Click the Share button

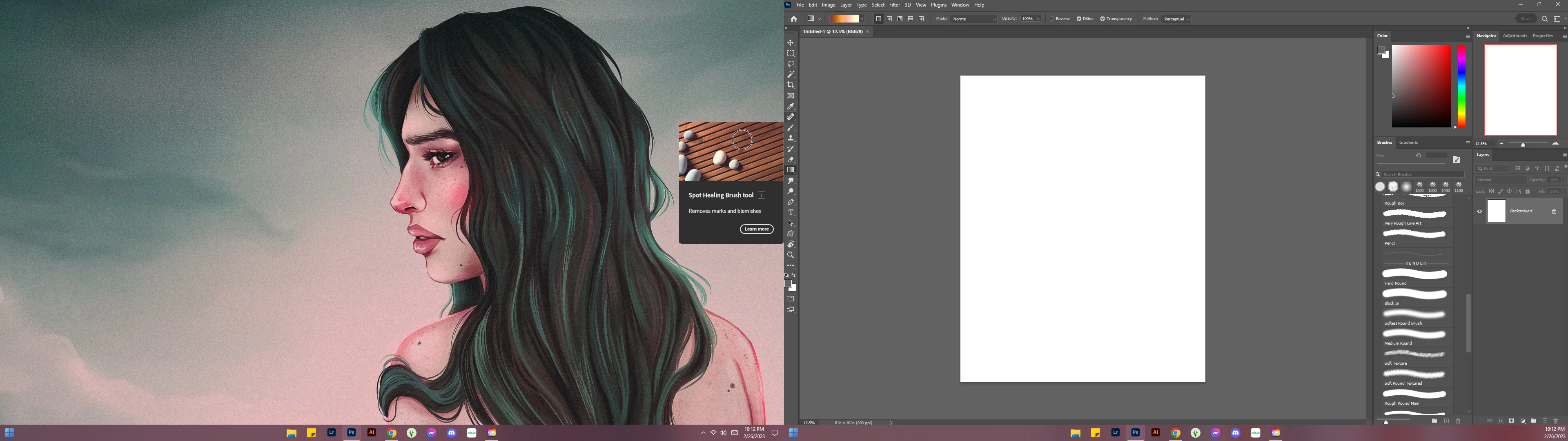coord(1526,19)
